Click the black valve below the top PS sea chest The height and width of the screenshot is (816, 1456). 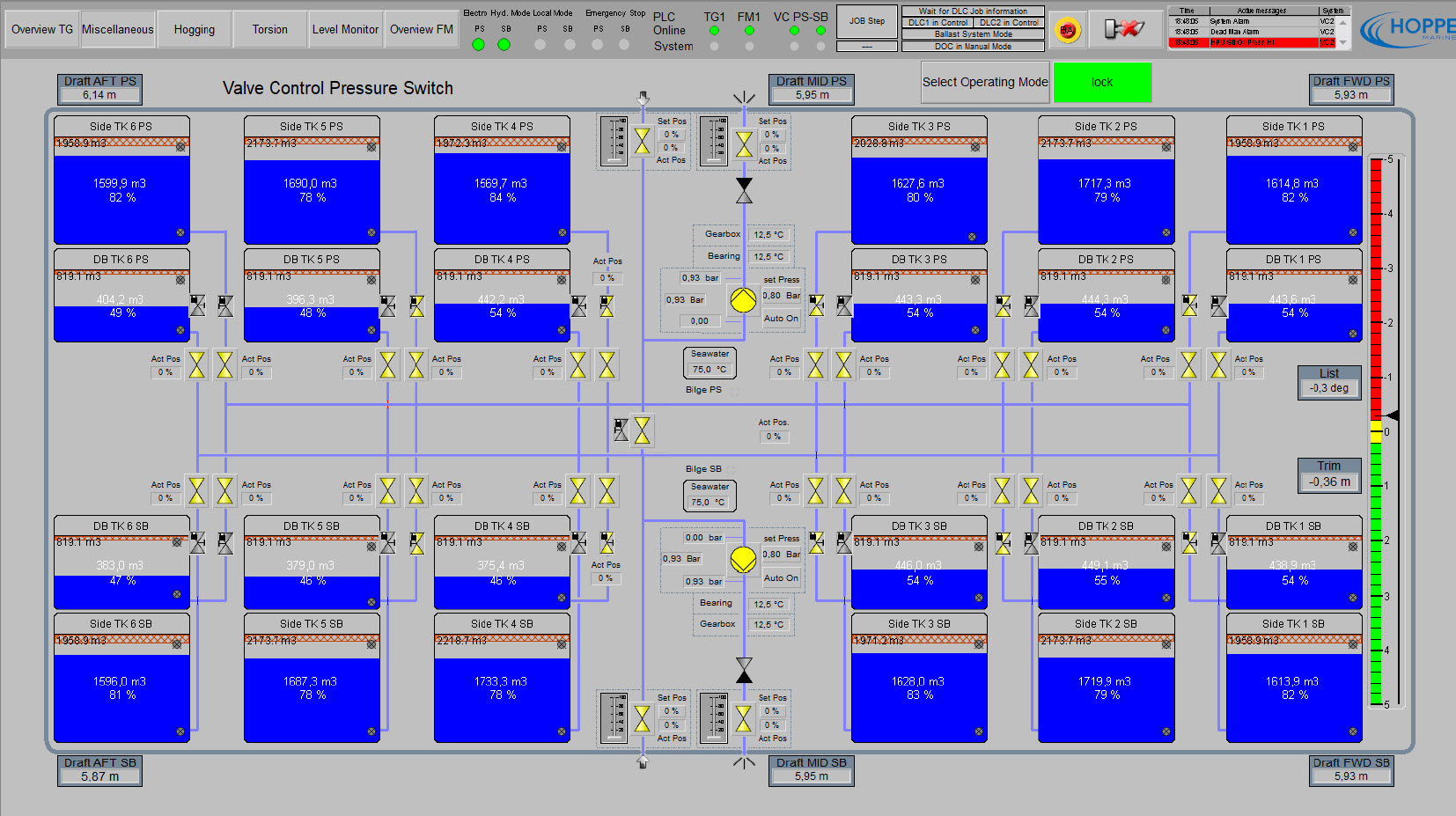coord(744,190)
